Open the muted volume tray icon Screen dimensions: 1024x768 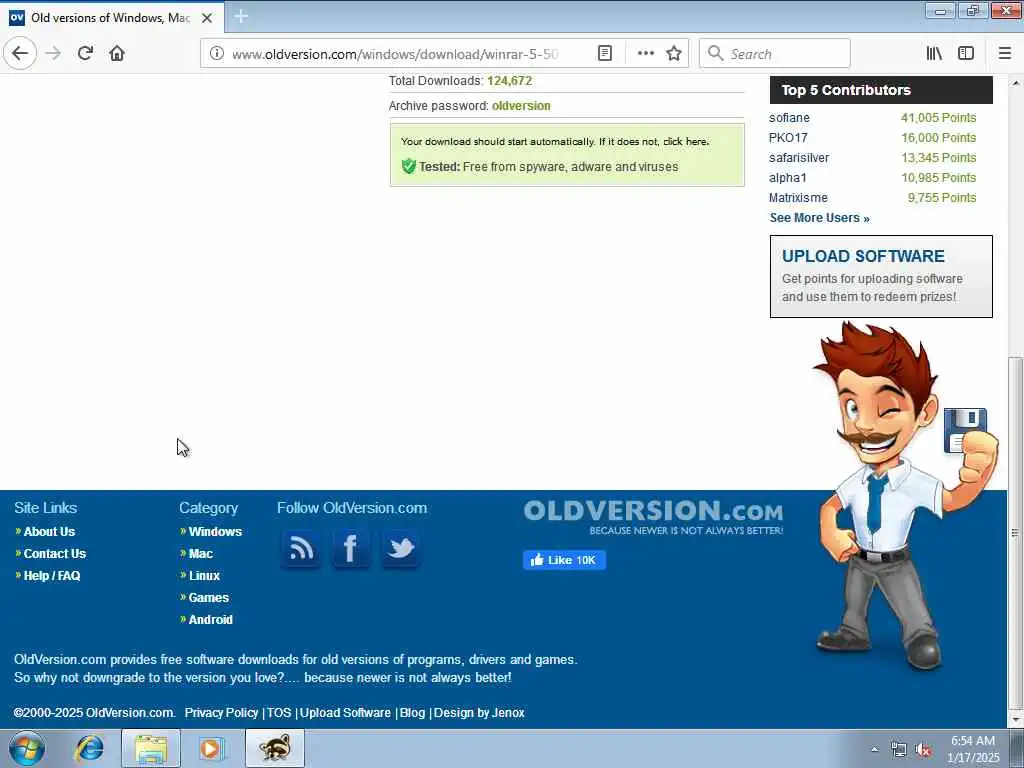click(923, 750)
